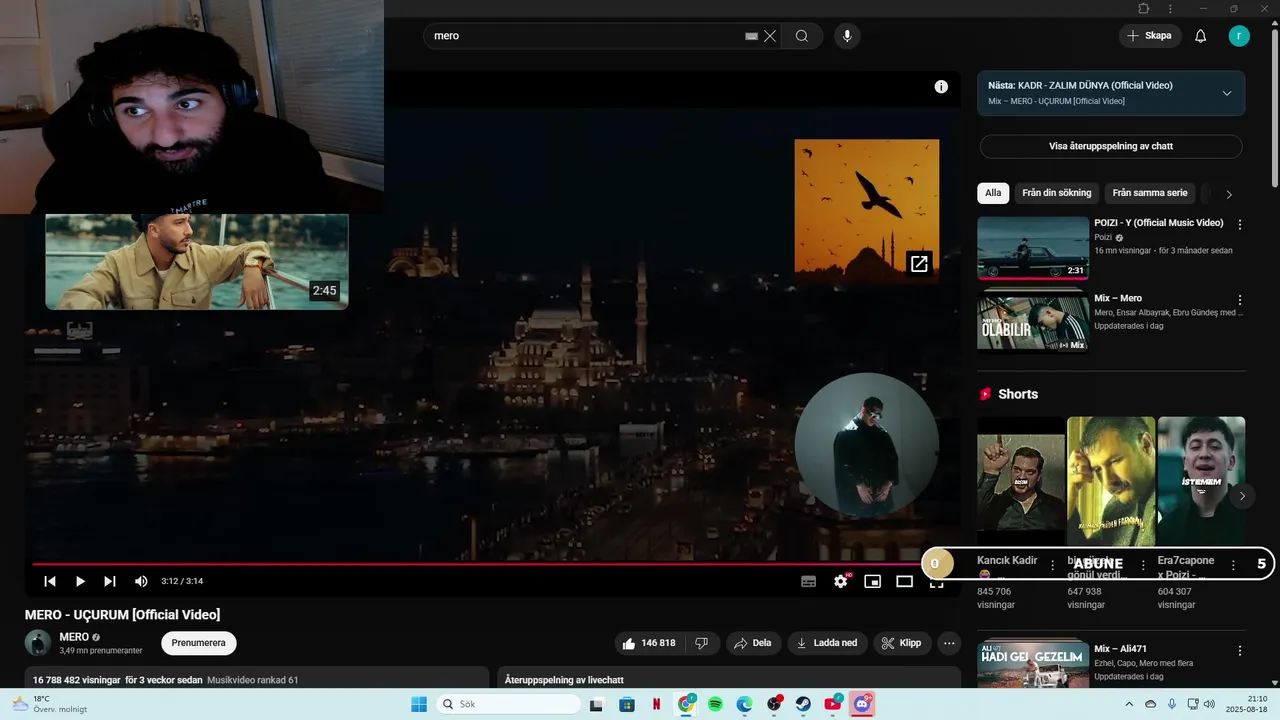Play the video
Screen dimensions: 1280x720
point(80,581)
